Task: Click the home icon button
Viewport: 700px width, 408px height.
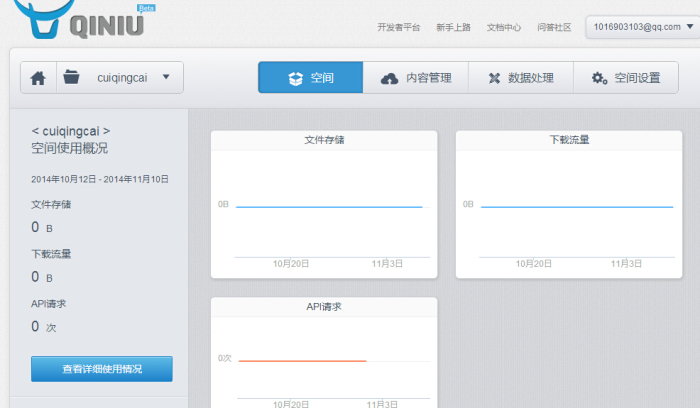Action: [38, 77]
